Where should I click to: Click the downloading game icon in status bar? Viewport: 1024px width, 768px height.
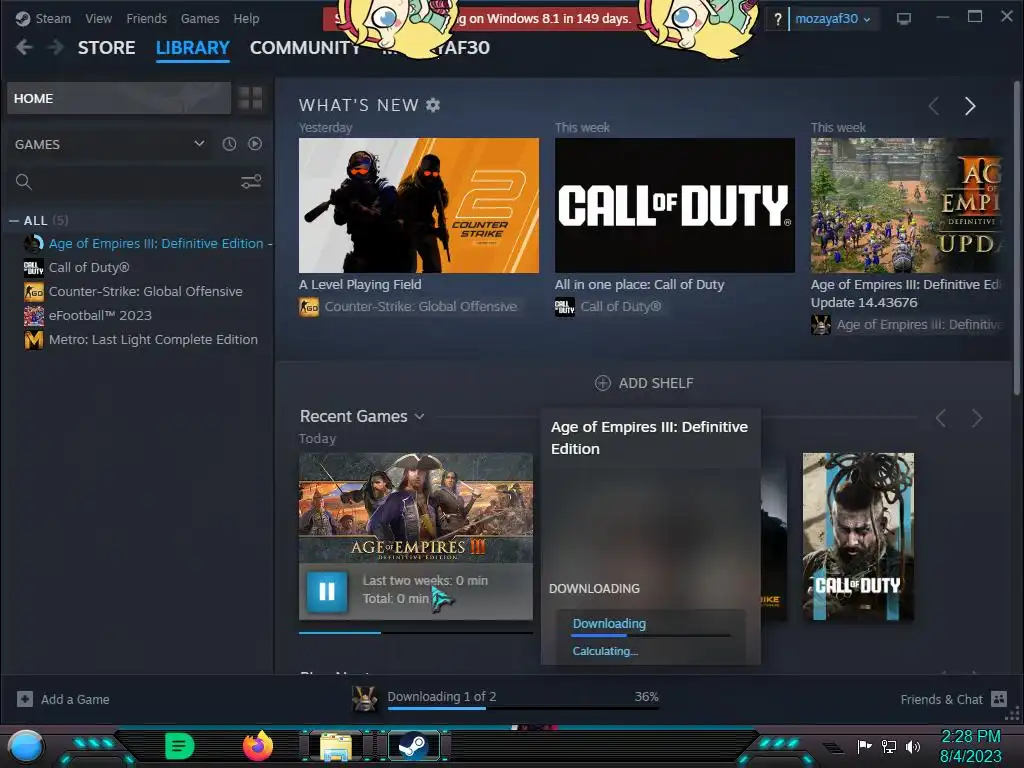pyautogui.click(x=364, y=699)
